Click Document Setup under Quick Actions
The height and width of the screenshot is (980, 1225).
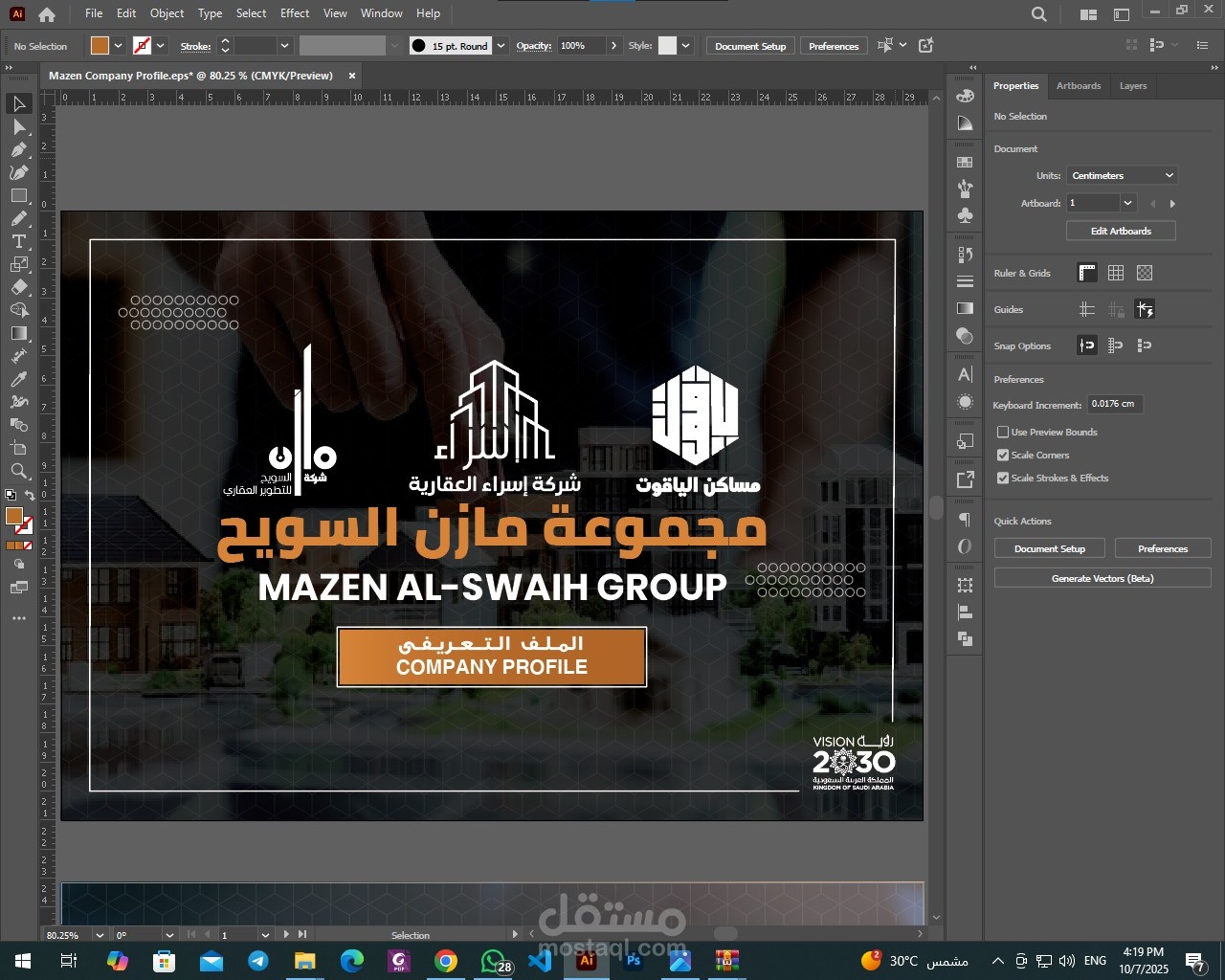(1050, 548)
